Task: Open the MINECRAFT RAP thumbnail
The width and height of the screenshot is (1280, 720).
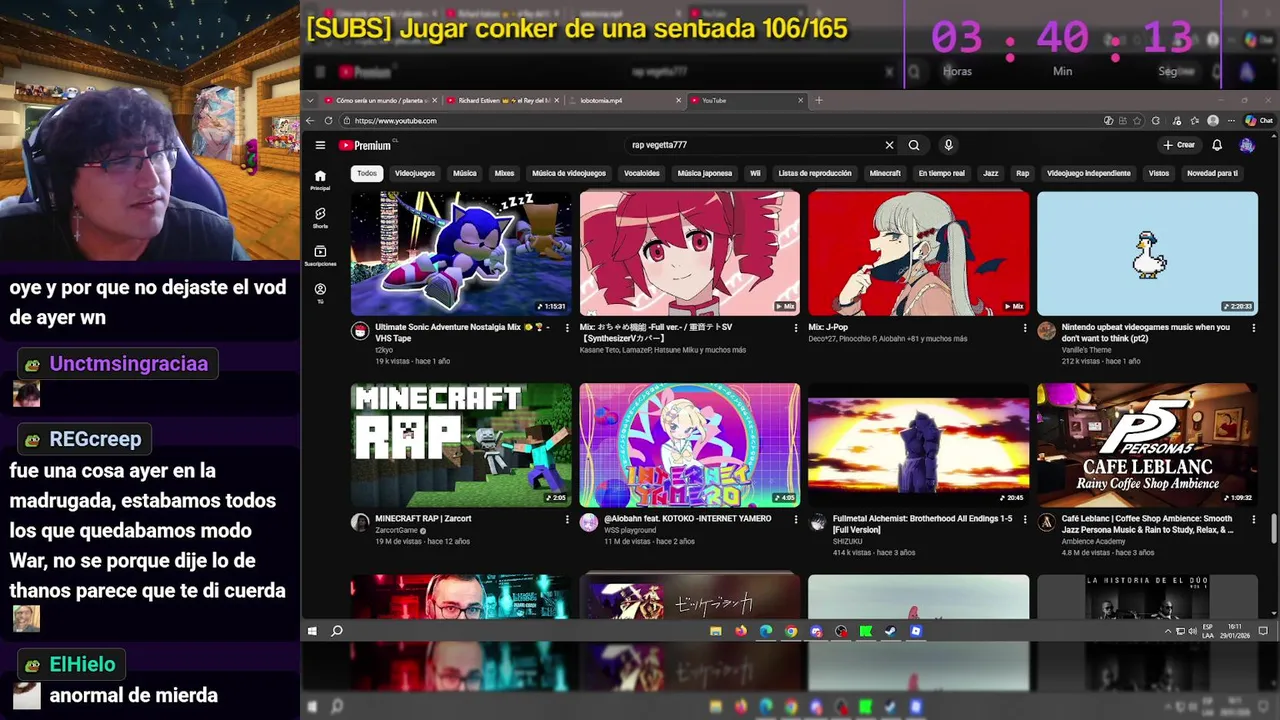Action: 461,445
